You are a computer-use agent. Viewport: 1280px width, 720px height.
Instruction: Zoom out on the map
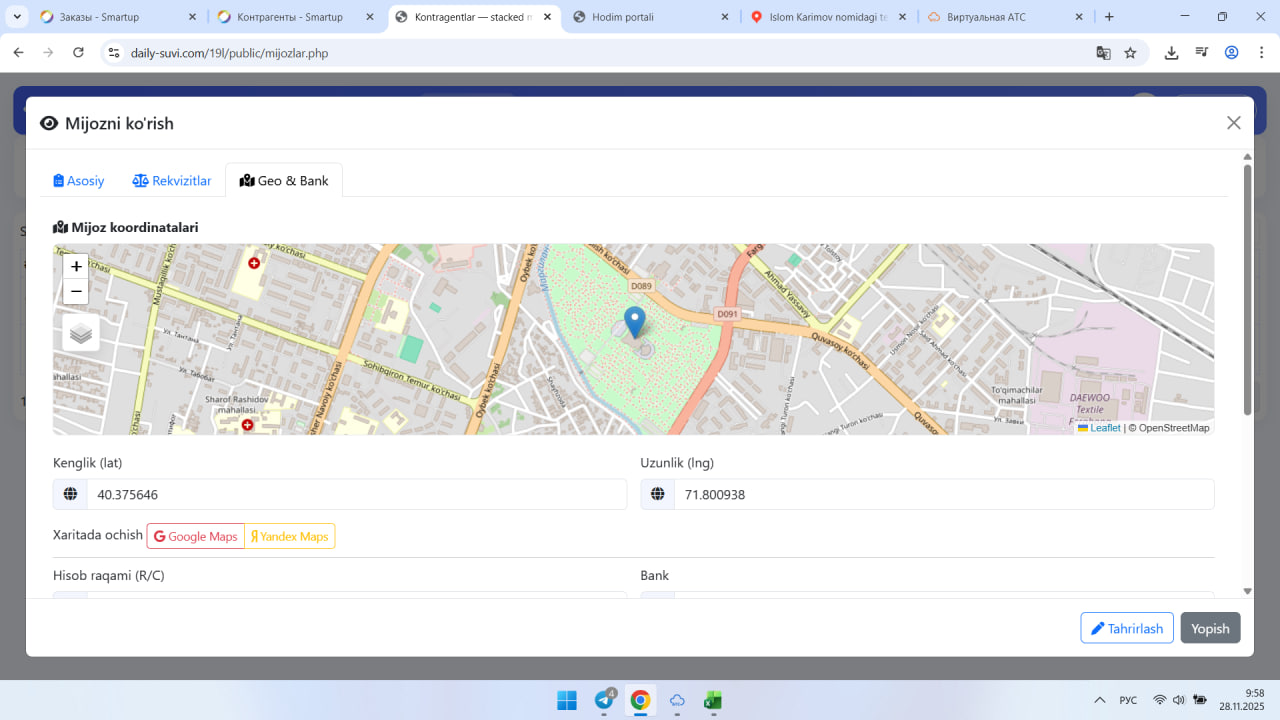76,292
